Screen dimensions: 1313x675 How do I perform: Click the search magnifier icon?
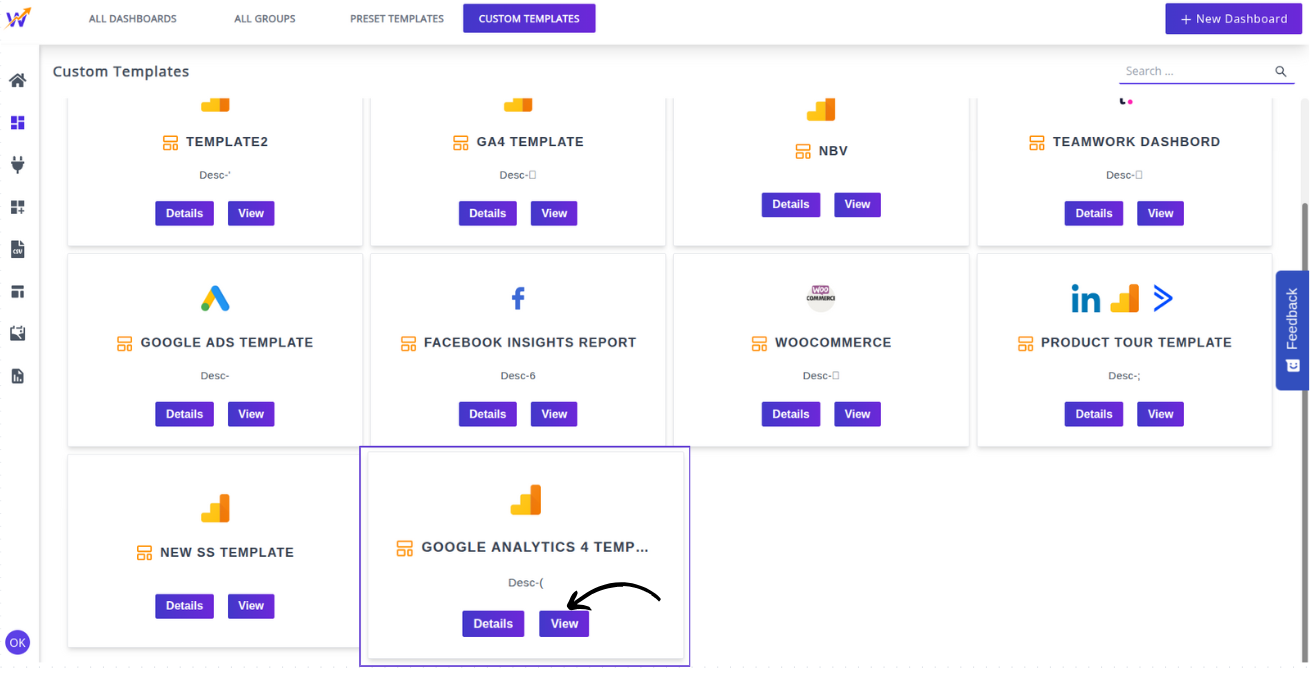pyautogui.click(x=1280, y=72)
